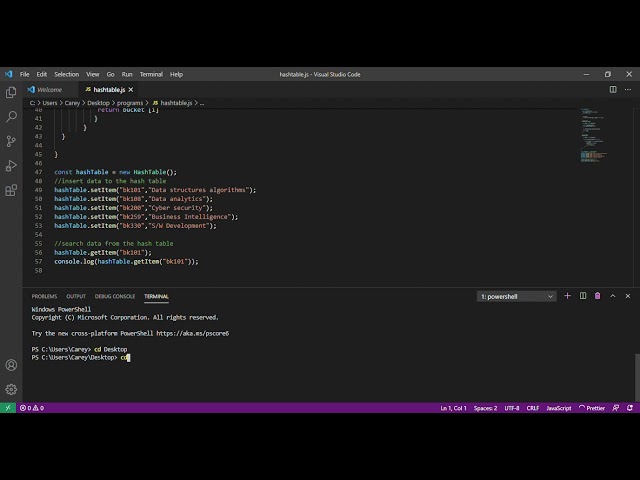
Task: Open the editor More Actions ellipsis
Action: tap(628, 89)
